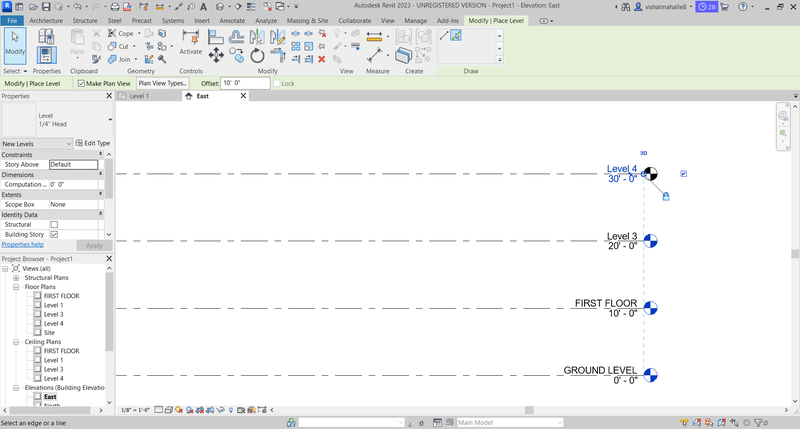Image resolution: width=800 pixels, height=429 pixels.
Task: Toggle the Structural checkbox in Properties
Action: (54, 224)
